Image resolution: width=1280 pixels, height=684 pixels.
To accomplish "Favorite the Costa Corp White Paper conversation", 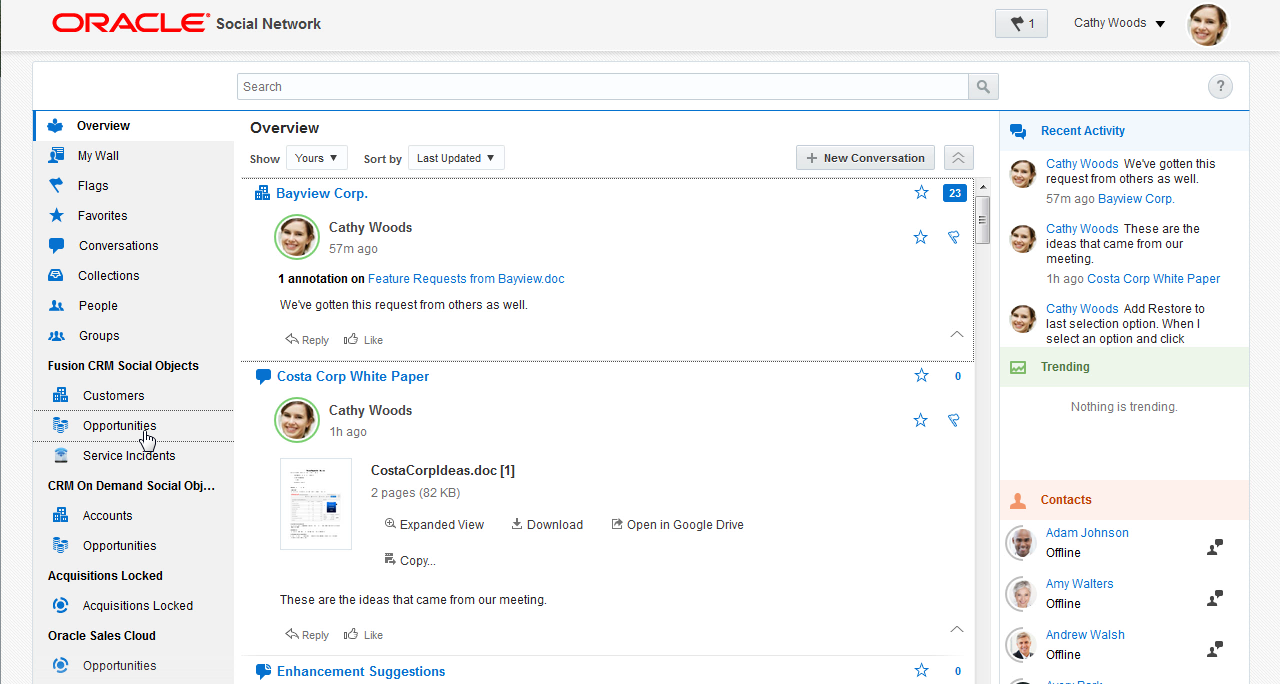I will click(920, 375).
